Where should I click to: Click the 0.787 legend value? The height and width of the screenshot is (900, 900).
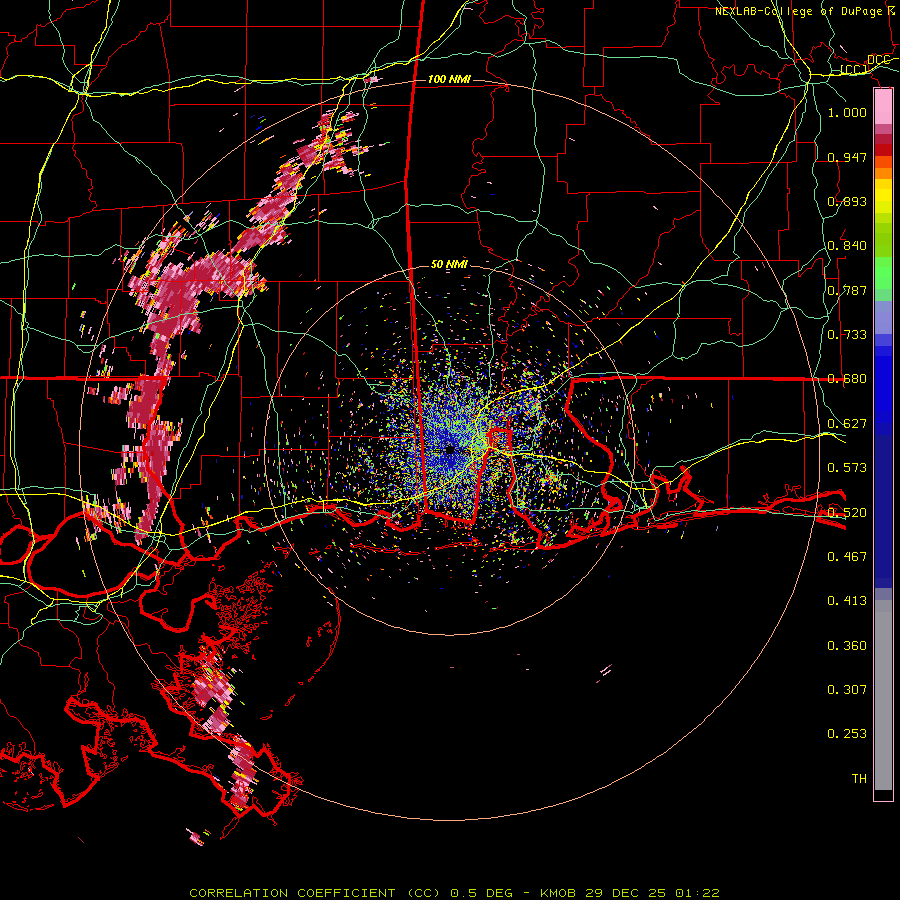tap(847, 290)
